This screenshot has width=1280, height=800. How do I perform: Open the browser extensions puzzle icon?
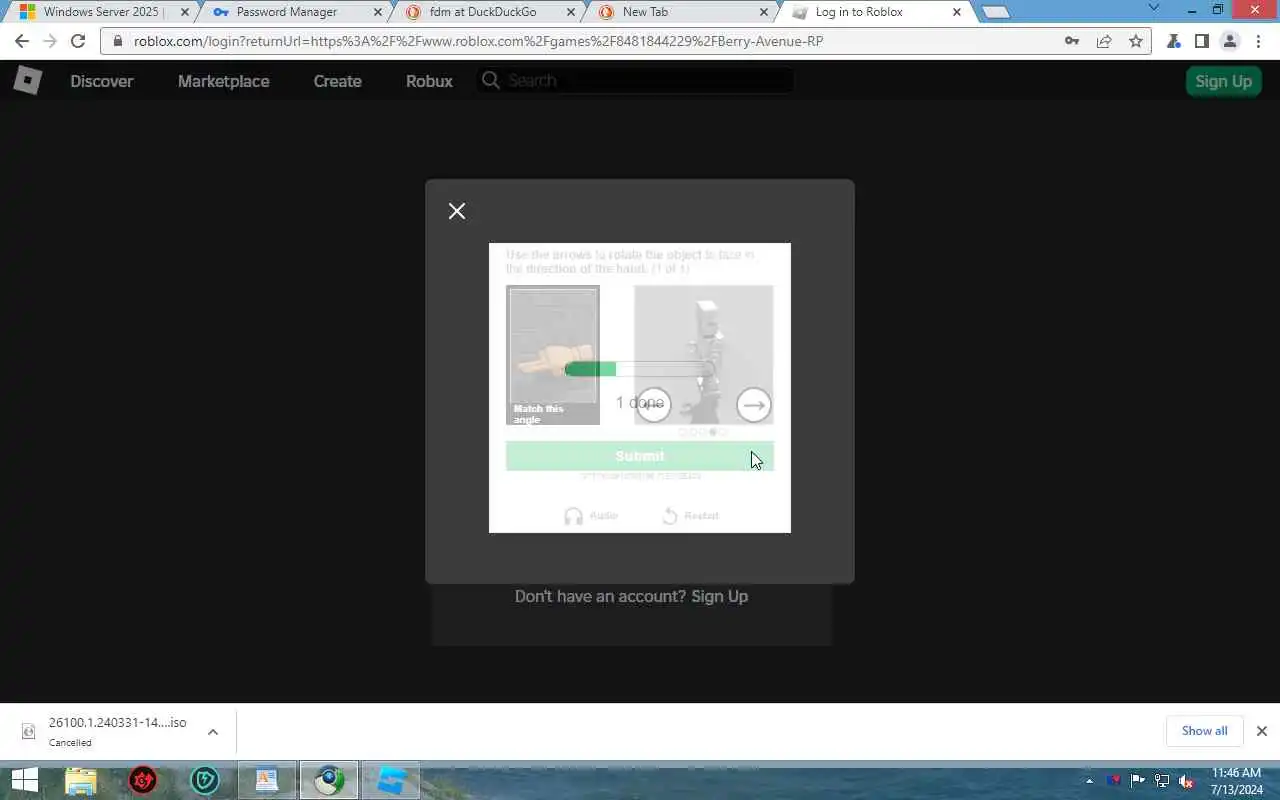(x=1174, y=41)
